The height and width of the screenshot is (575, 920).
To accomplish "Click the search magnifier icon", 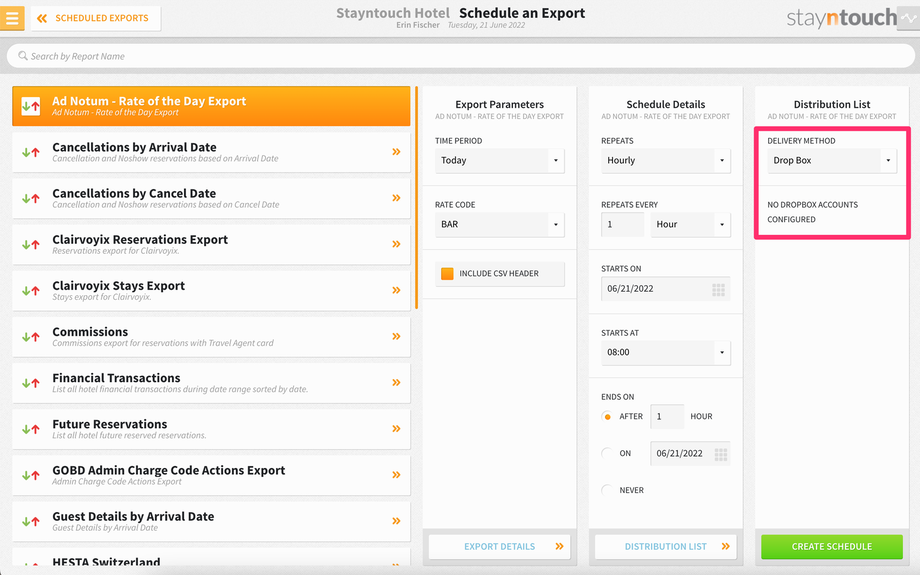I will [23, 56].
